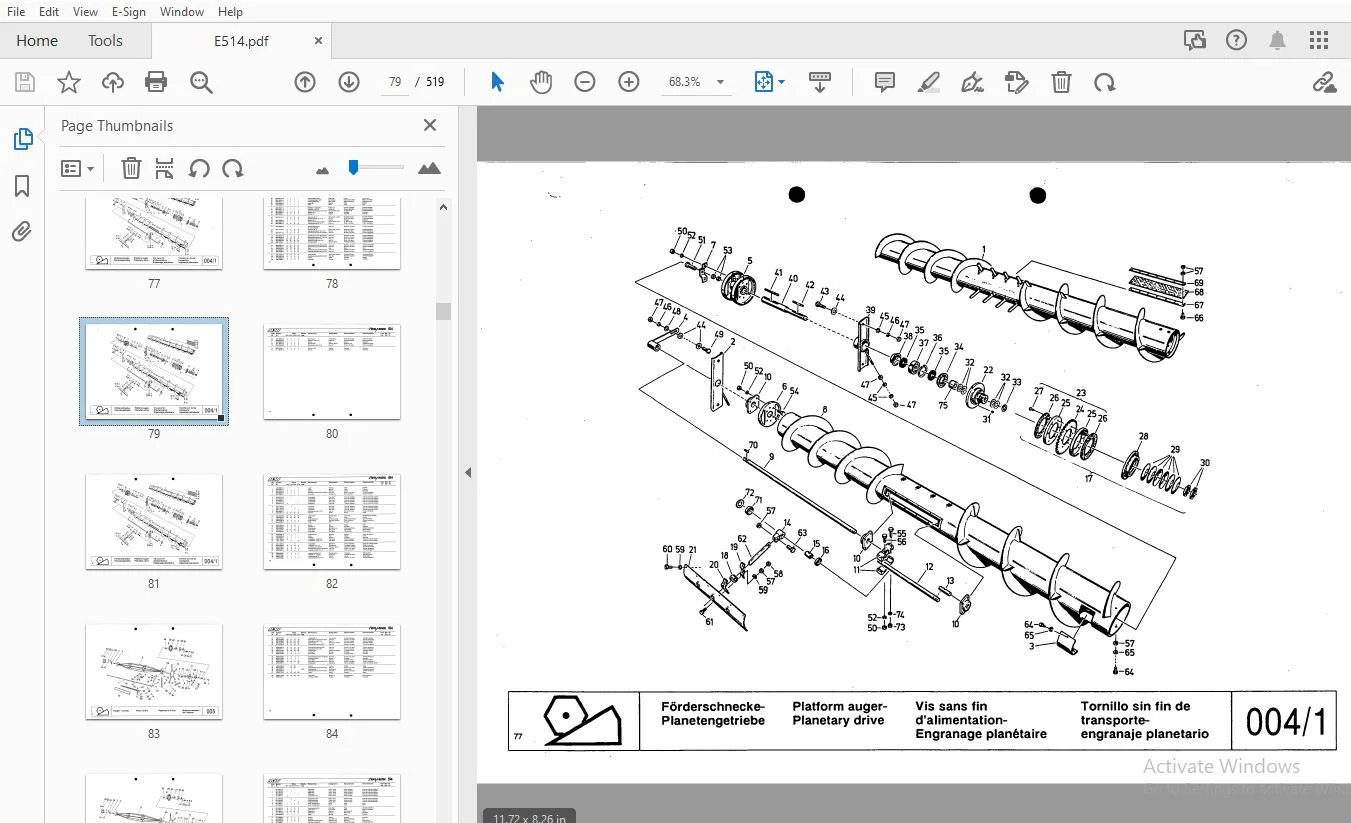Viewport: 1351px width, 823px height.
Task: Click the 004/1 figure number on the page
Action: 1286,721
